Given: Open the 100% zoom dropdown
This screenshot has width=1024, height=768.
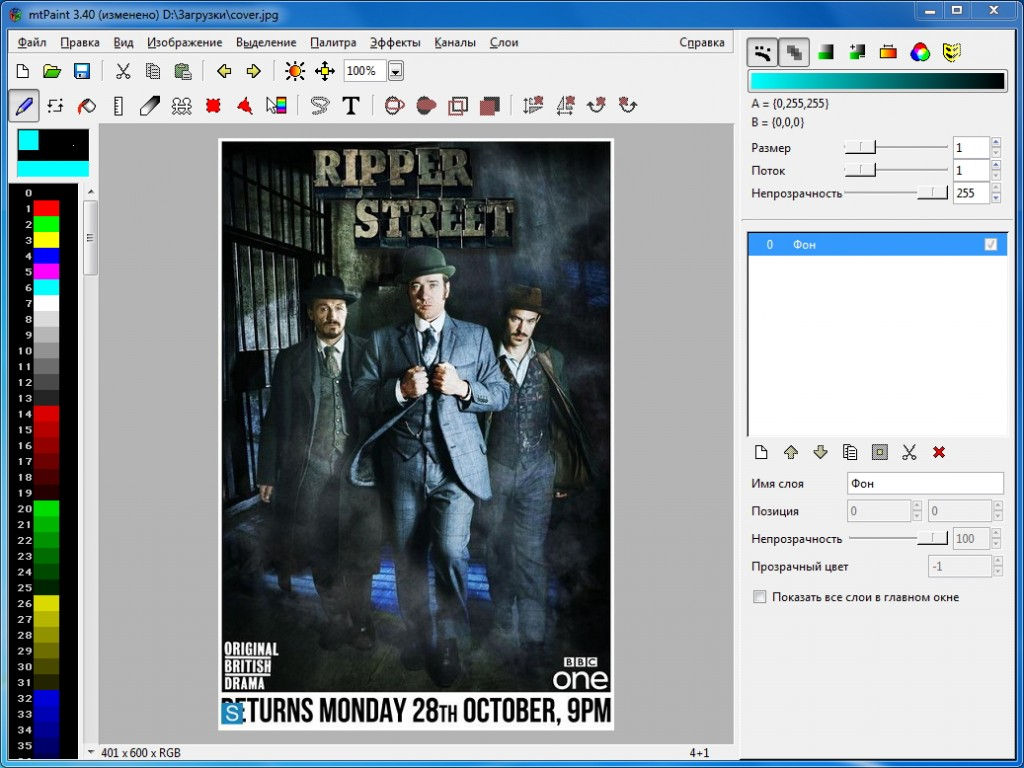Looking at the screenshot, I should [x=395, y=71].
